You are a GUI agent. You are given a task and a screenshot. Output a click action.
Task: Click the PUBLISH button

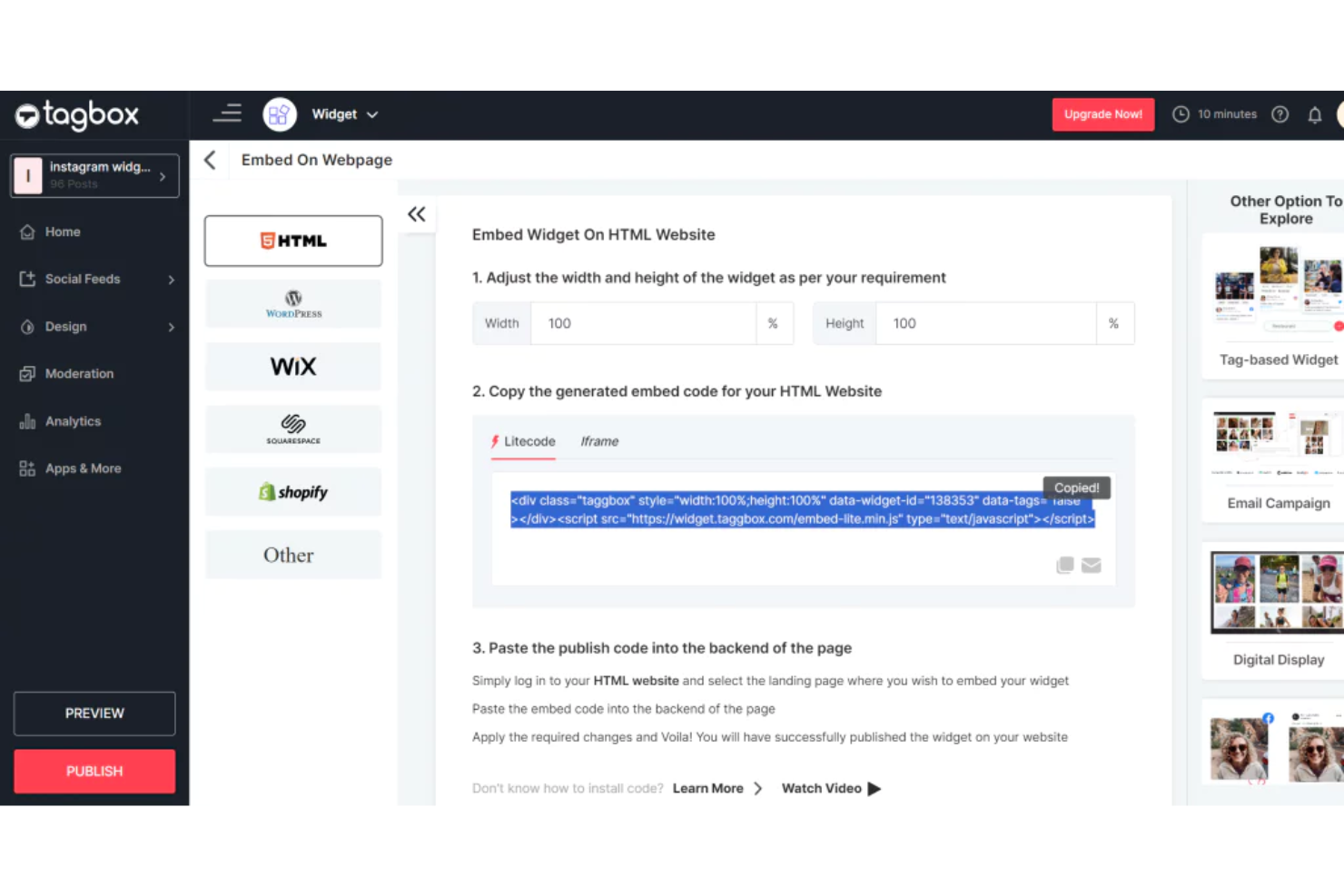pos(94,772)
